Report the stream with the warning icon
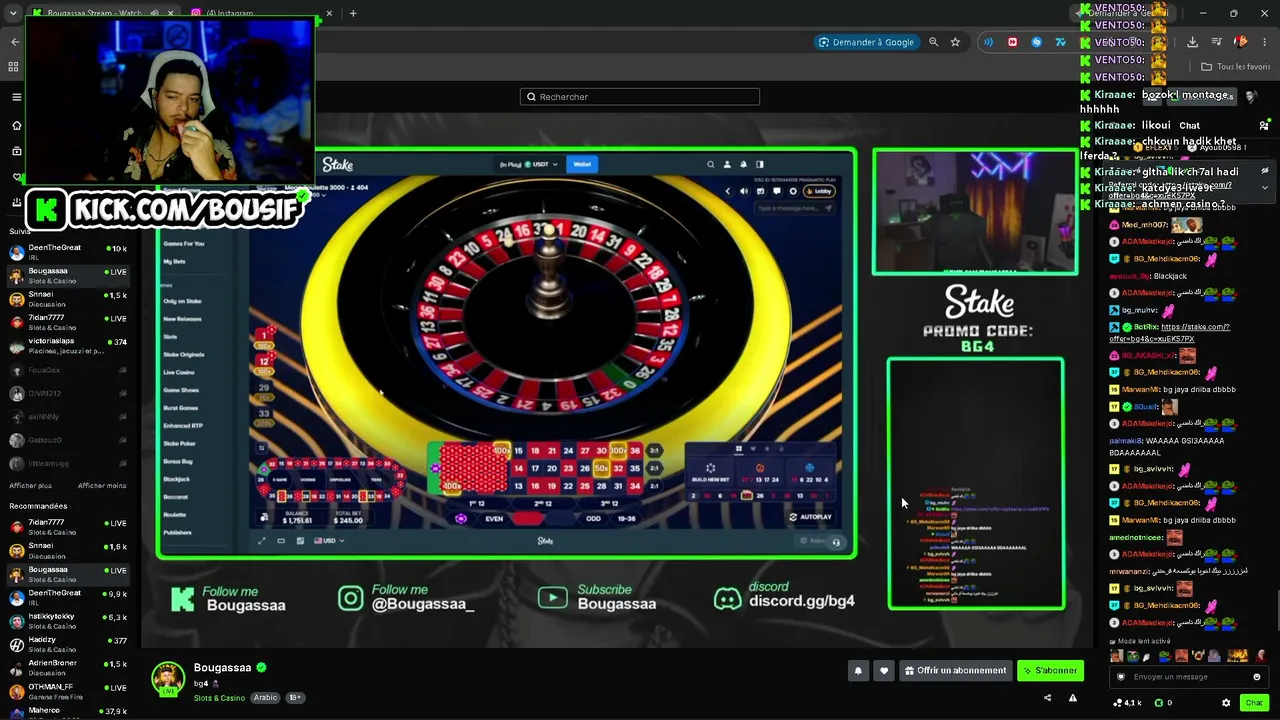1280x720 pixels. pos(1073,698)
